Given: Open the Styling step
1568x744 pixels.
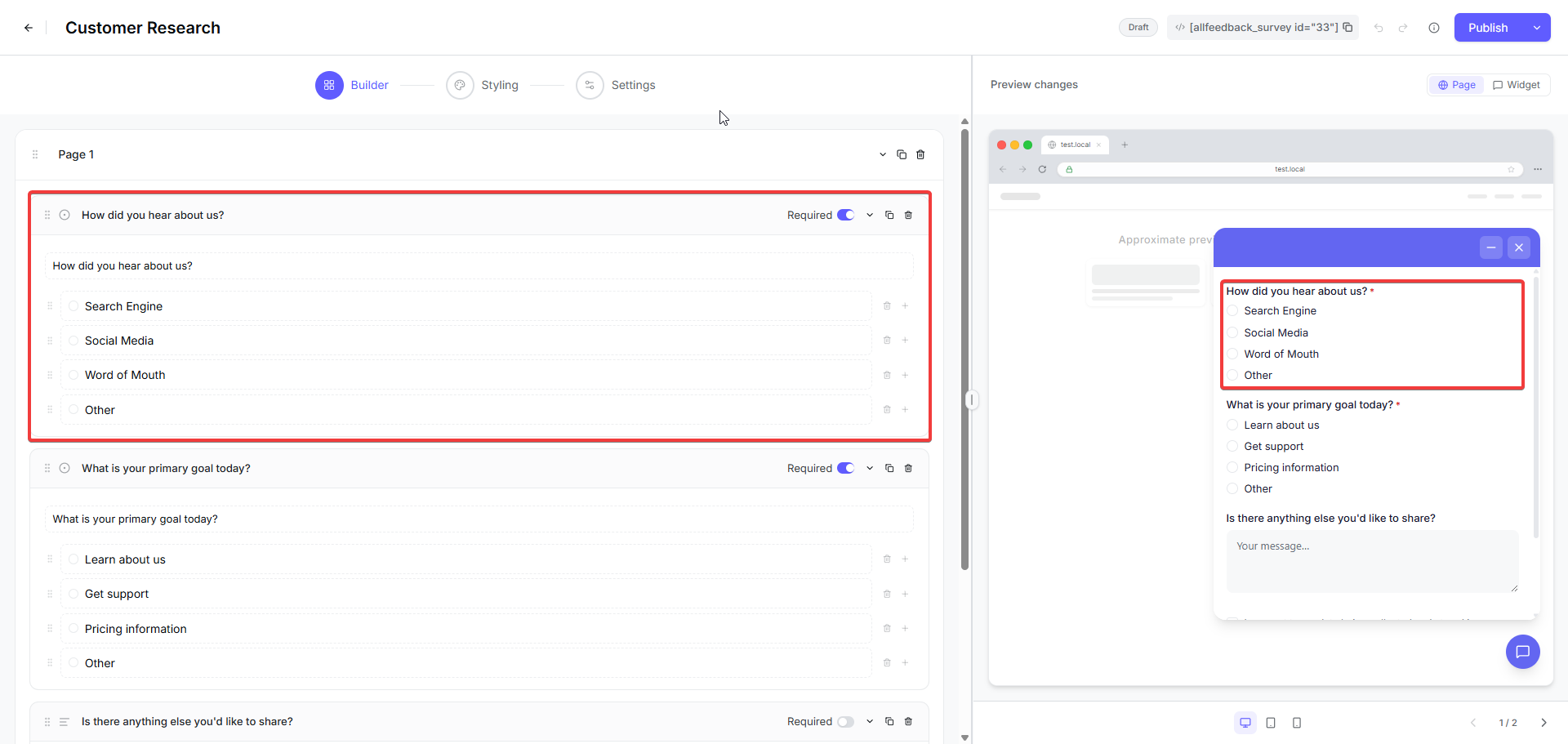Looking at the screenshot, I should (483, 85).
